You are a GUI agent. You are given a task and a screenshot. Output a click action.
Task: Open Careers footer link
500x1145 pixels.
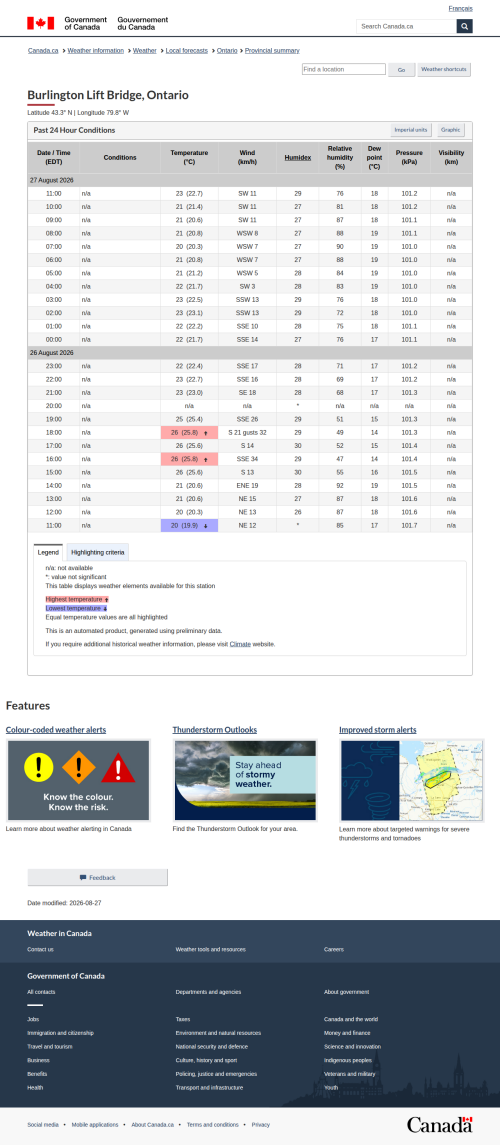click(x=334, y=949)
